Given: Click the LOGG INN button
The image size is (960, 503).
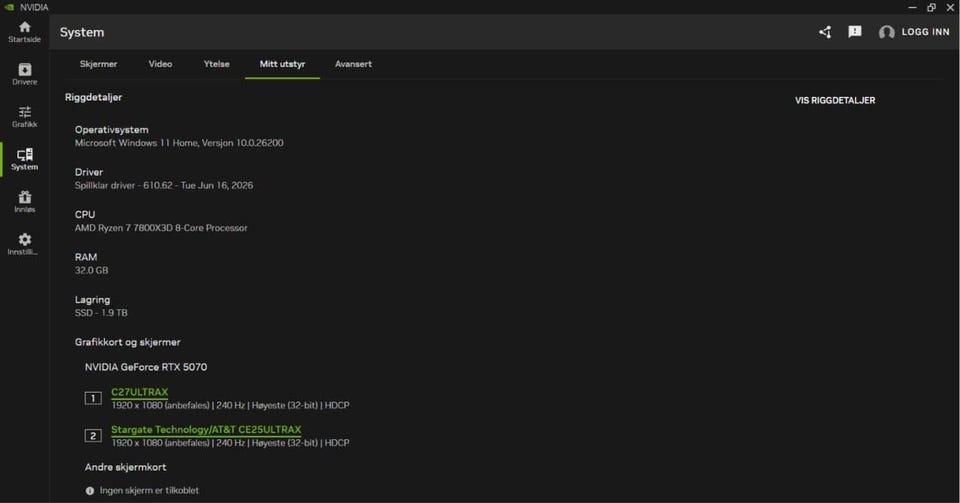Looking at the screenshot, I should pyautogui.click(x=925, y=32).
